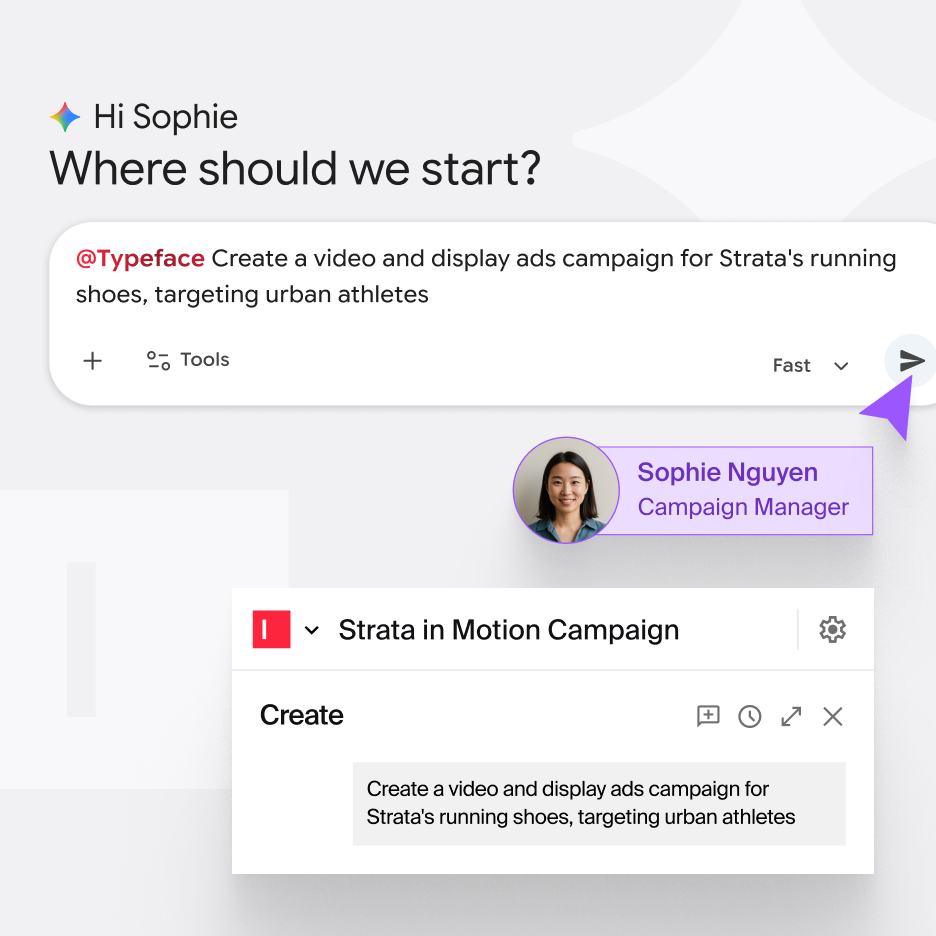Close the Create panel
The width and height of the screenshot is (936, 936).
click(x=833, y=716)
